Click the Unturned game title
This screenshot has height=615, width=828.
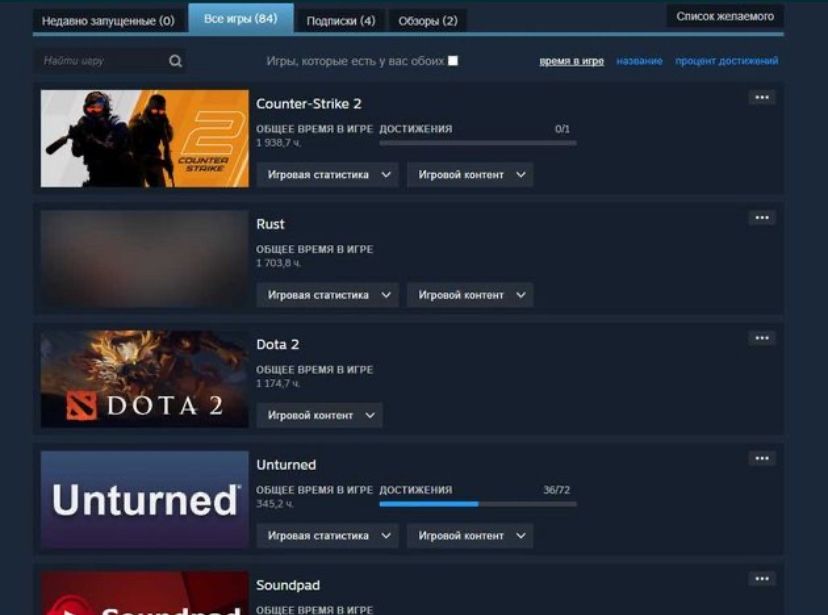[x=286, y=465]
